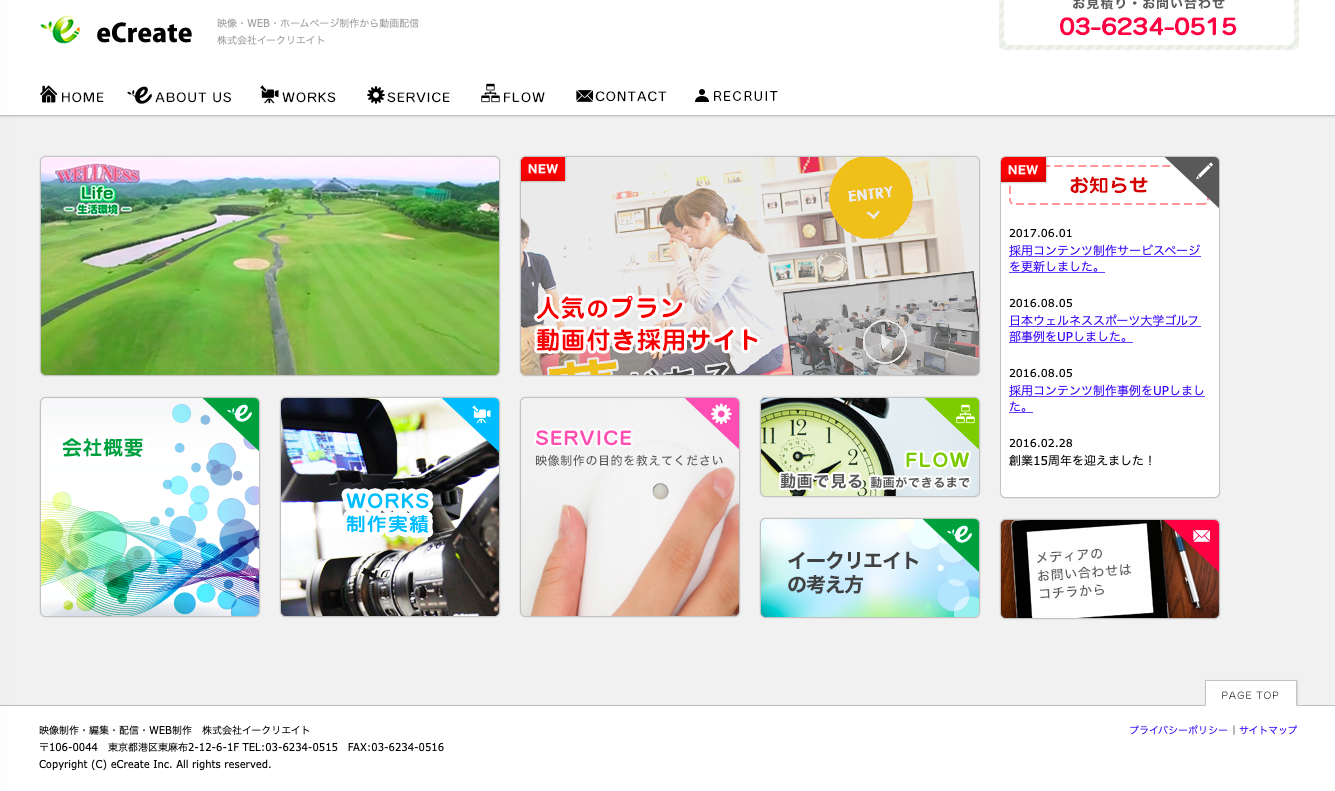
Task: Click the house icon beside HOME
Action: (x=49, y=94)
